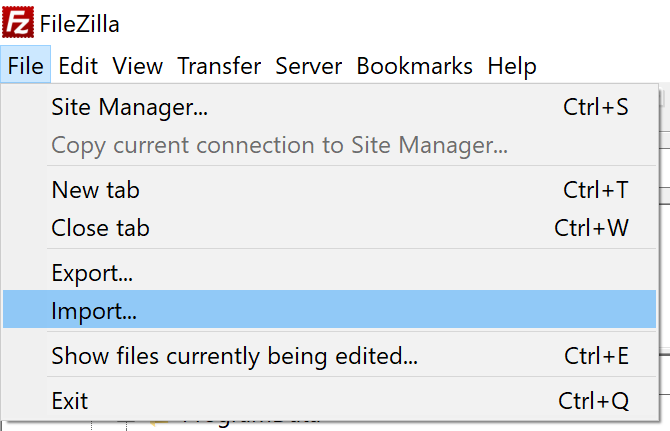Screen dimensions: 670x431
Task: Click the folder icon peeking below the menu
Action: point(159,423)
